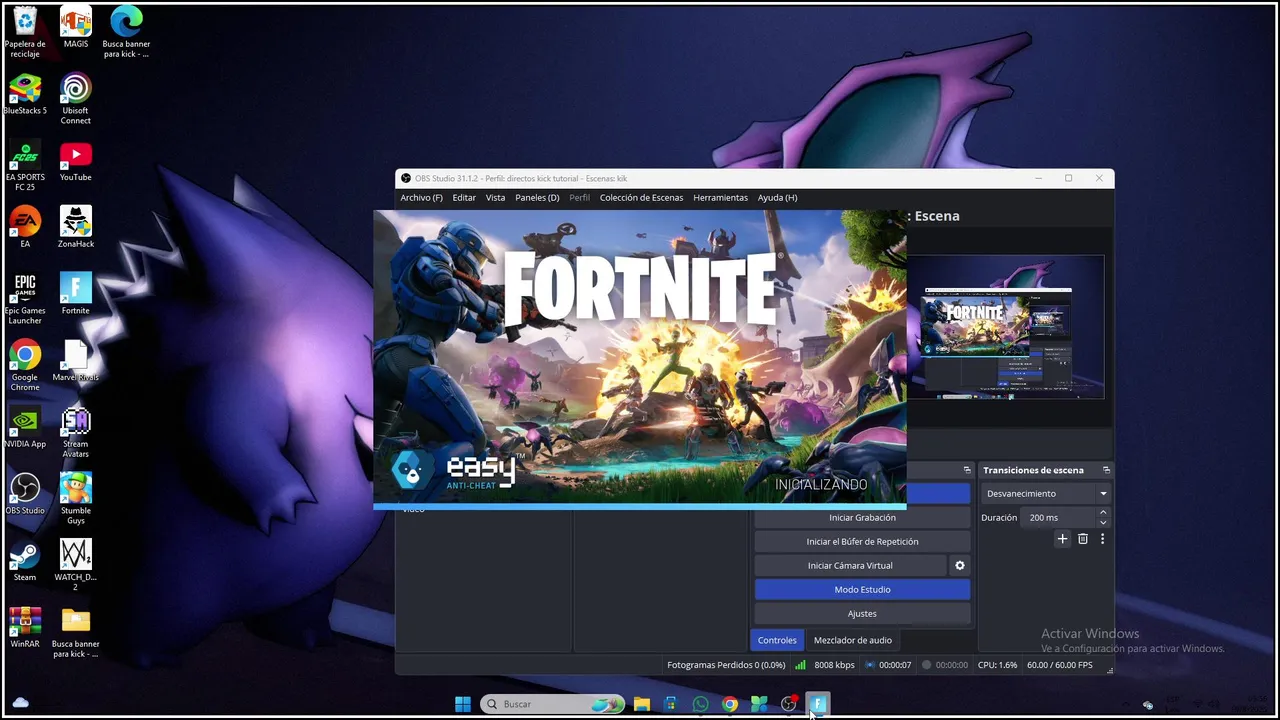
Task: Open the Archivo (F) menu
Action: pyautogui.click(x=421, y=198)
